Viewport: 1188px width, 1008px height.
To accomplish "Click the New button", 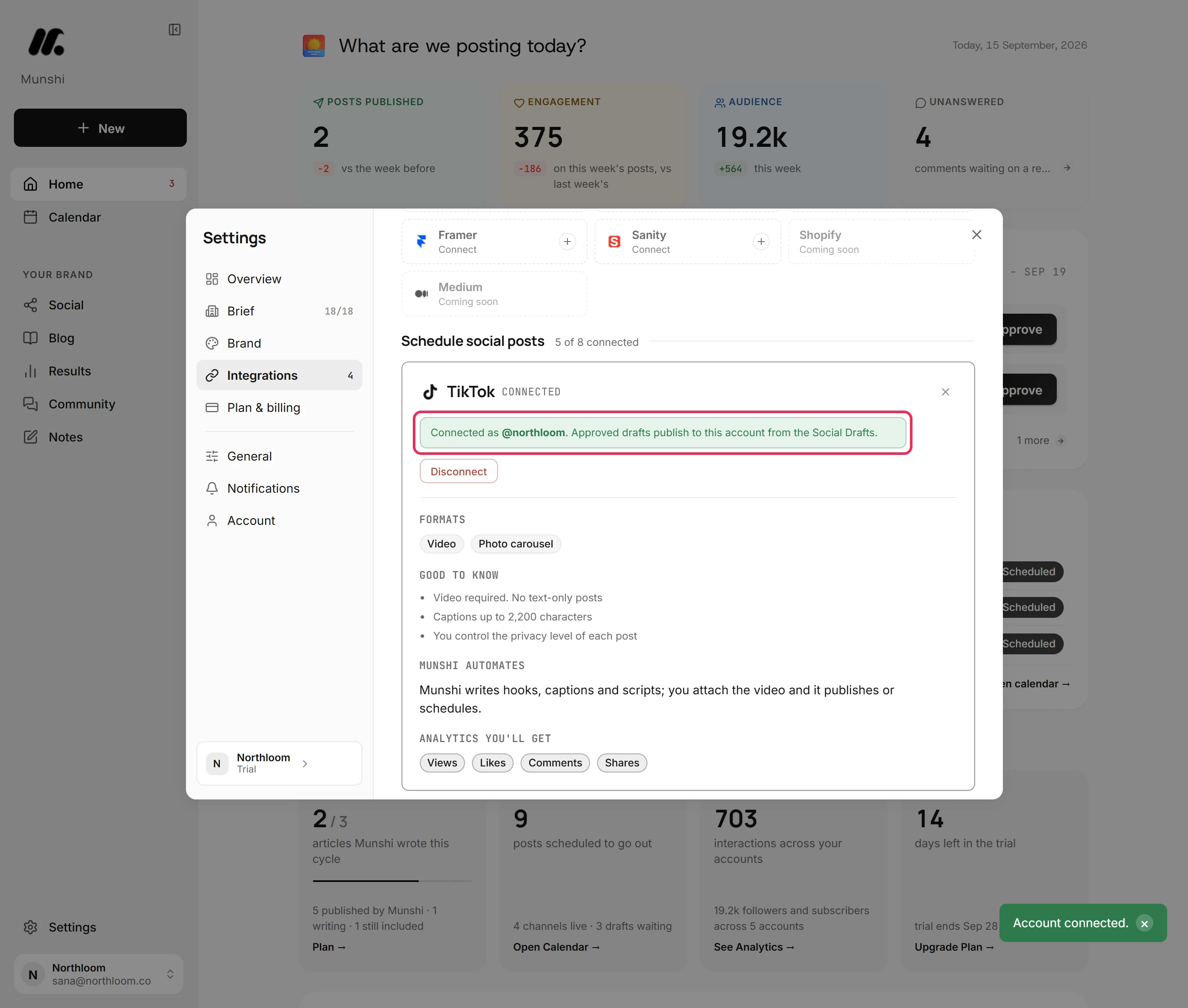I will tap(100, 128).
